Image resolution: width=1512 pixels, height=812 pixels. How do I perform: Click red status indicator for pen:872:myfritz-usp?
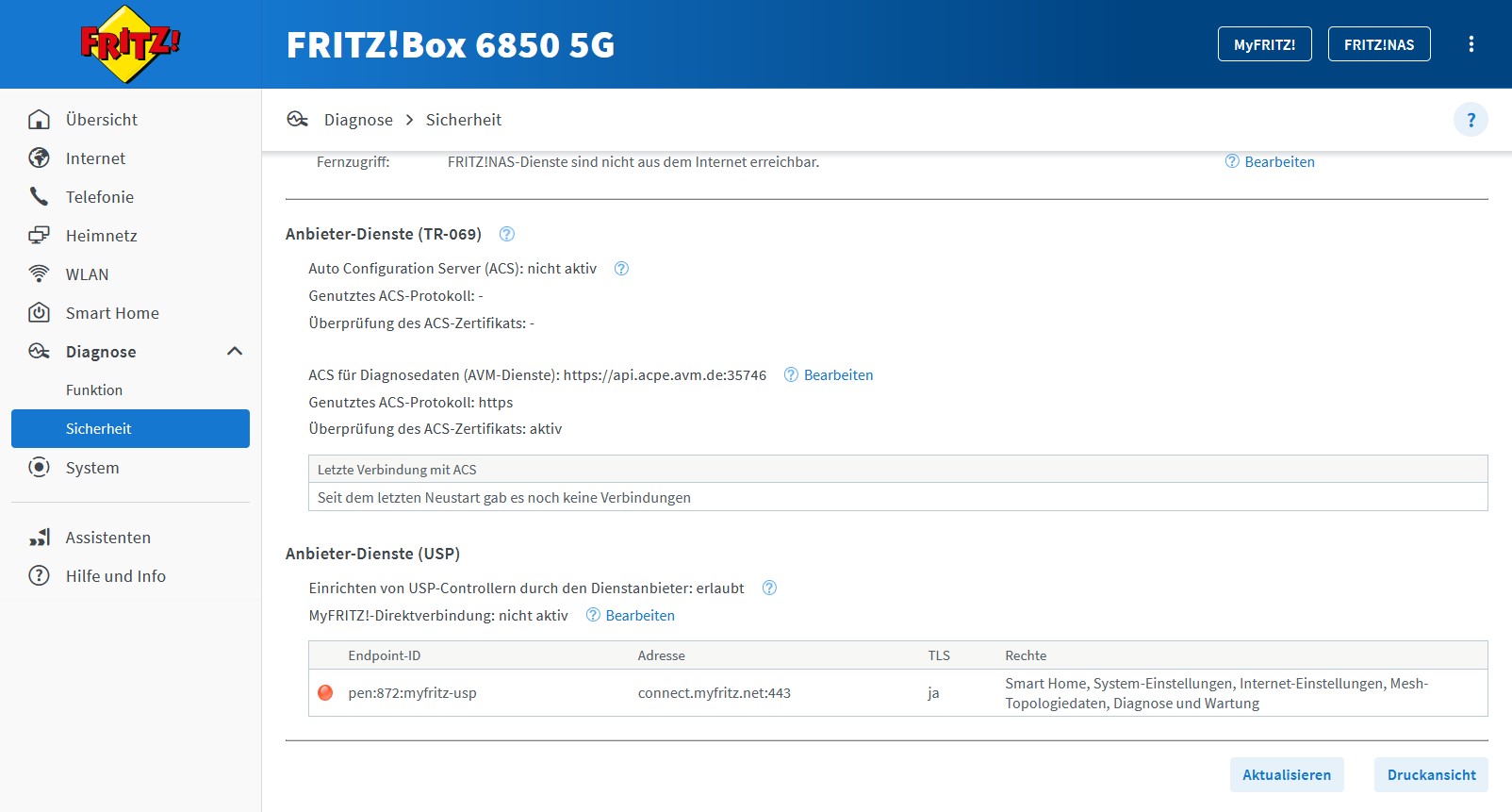(x=325, y=693)
